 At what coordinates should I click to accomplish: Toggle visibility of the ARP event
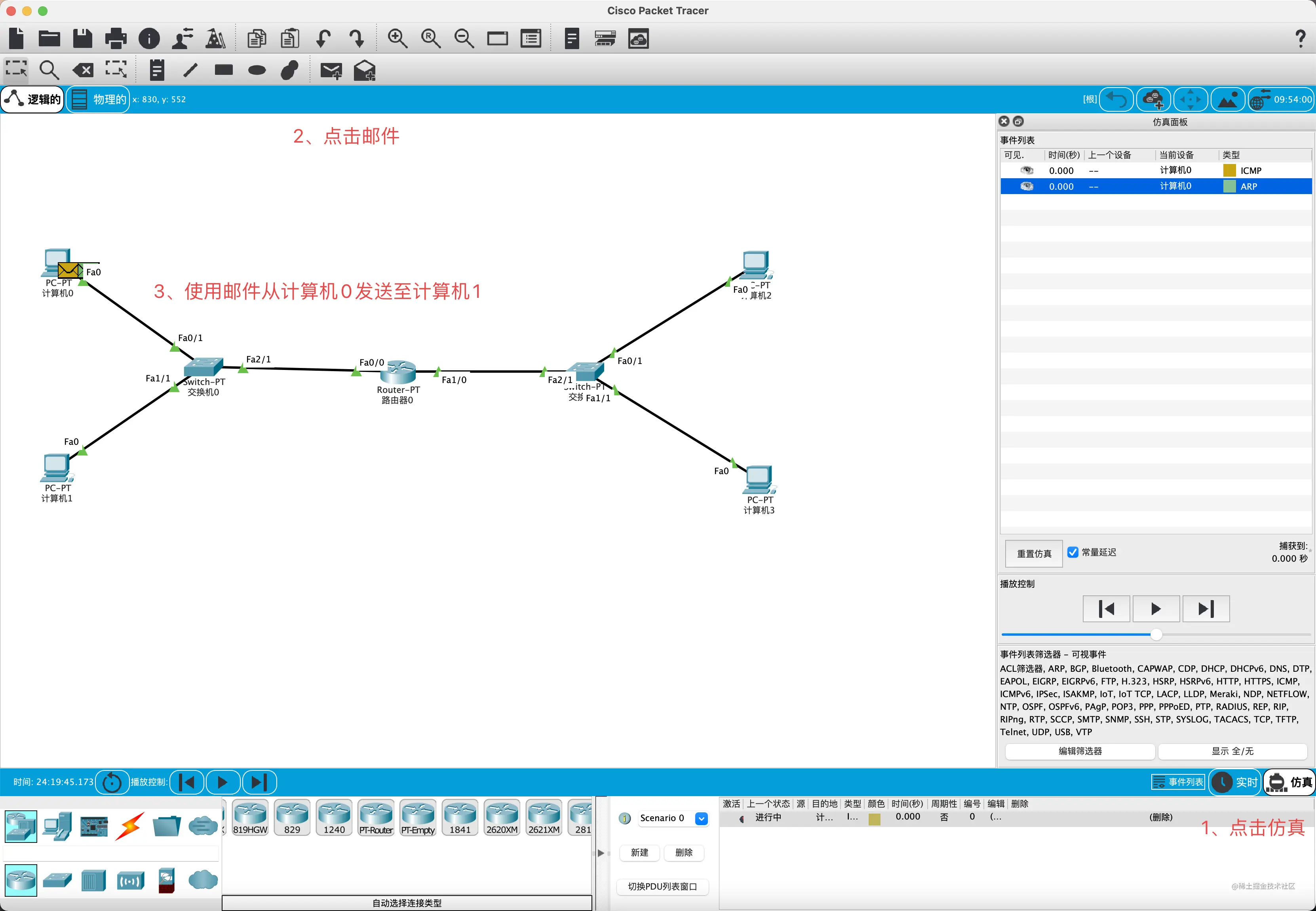[1027, 186]
